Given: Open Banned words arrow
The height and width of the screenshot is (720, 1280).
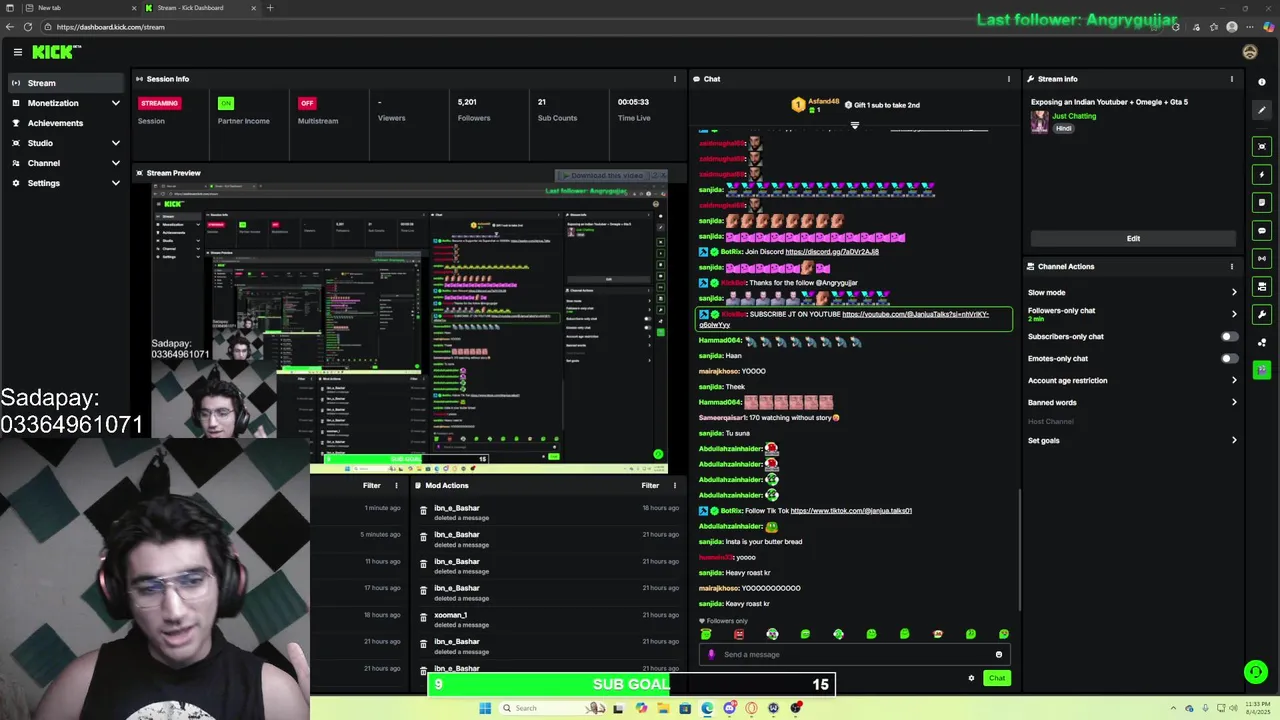Looking at the screenshot, I should 1234,403.
